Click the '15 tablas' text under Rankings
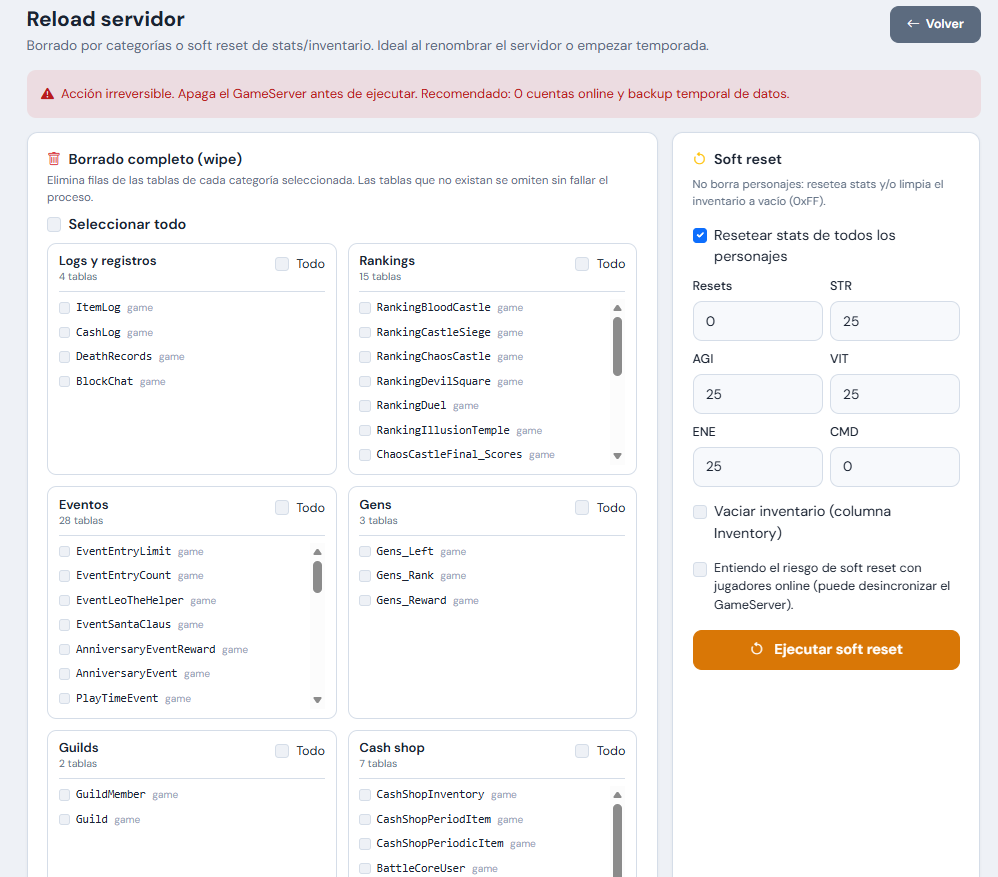Image resolution: width=998 pixels, height=877 pixels. point(380,277)
